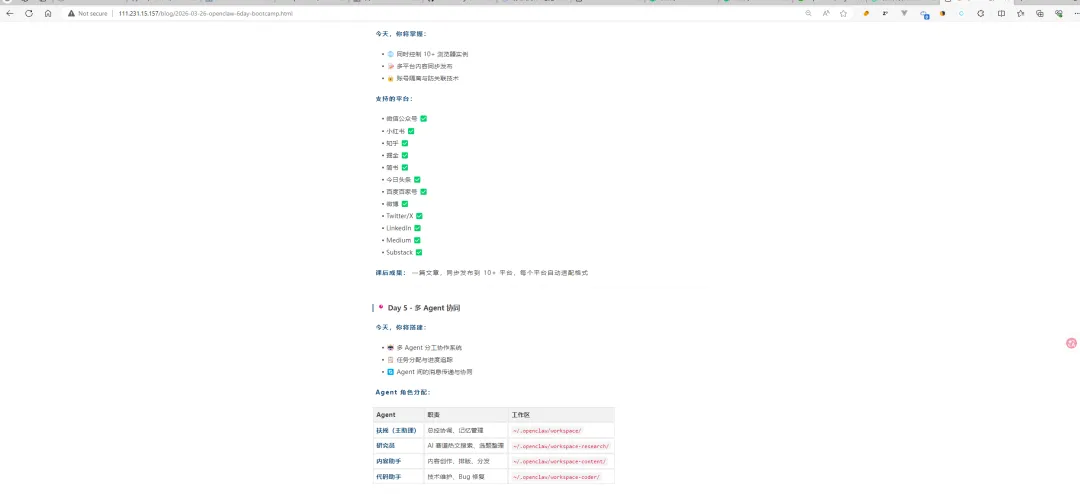Click the Agent column header in table
The image size is (1080, 494).
[398, 415]
